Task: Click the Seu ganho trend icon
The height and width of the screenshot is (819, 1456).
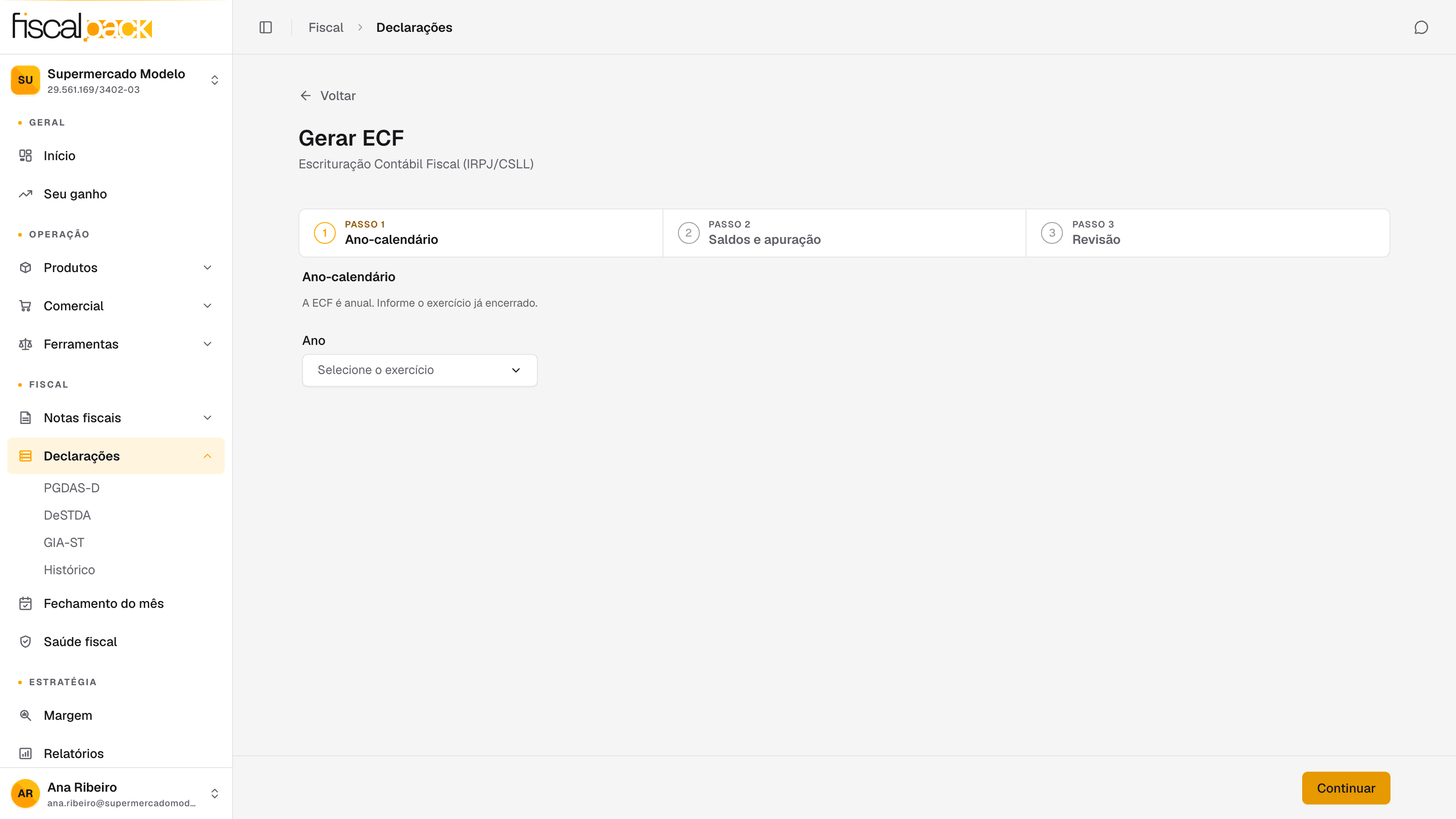Action: click(x=25, y=194)
